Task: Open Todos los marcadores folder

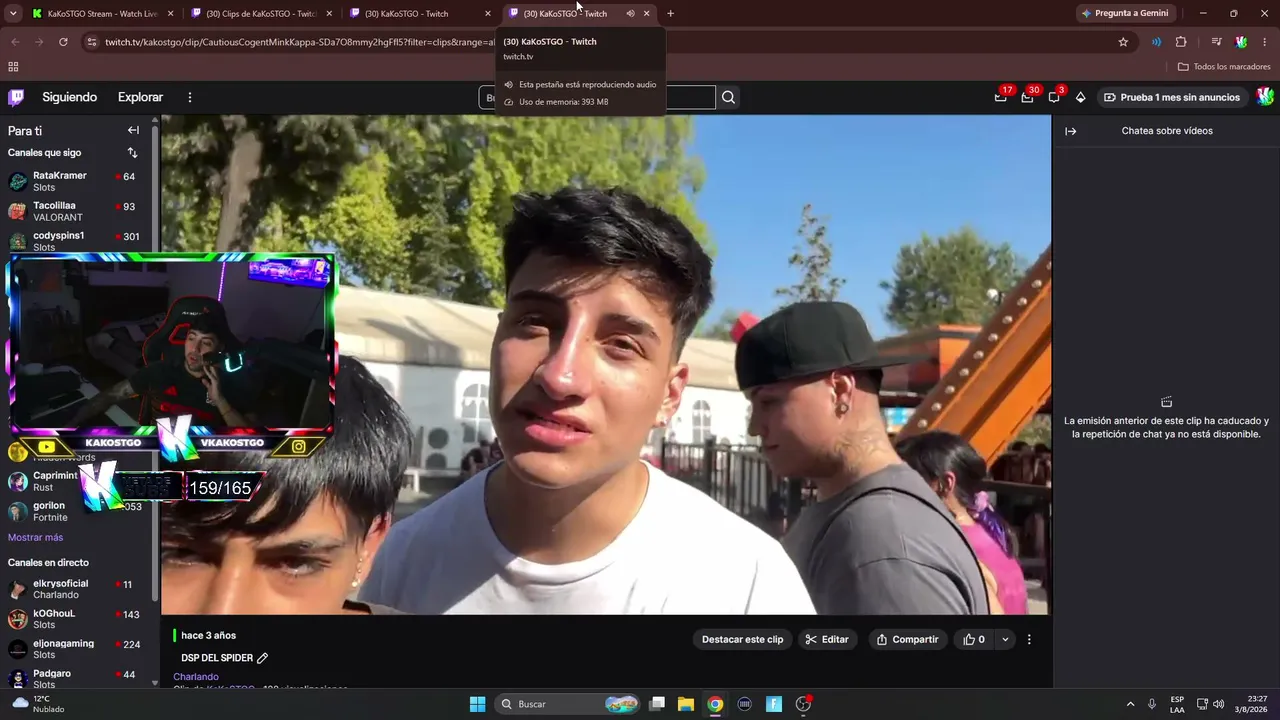Action: [x=1224, y=67]
